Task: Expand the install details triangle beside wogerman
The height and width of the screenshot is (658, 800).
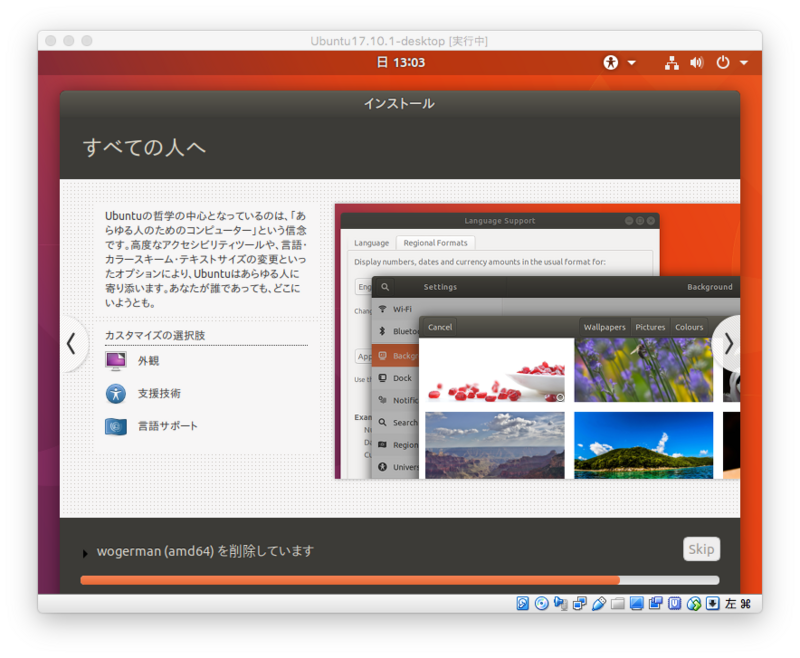Action: 85,553
